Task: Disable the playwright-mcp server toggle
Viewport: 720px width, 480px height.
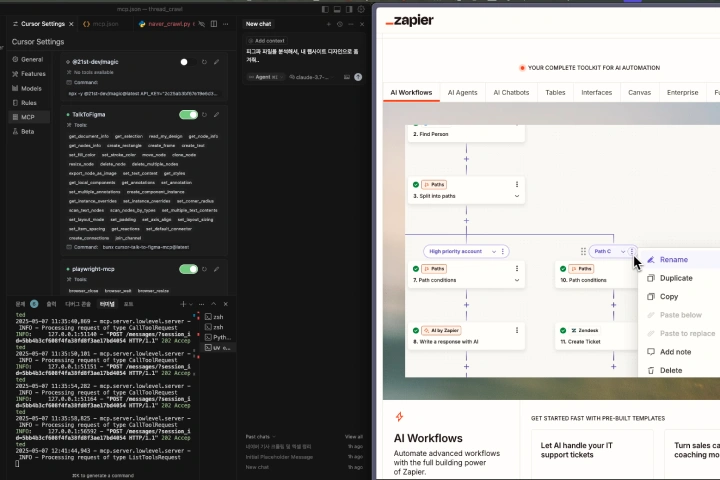Action: [188, 269]
